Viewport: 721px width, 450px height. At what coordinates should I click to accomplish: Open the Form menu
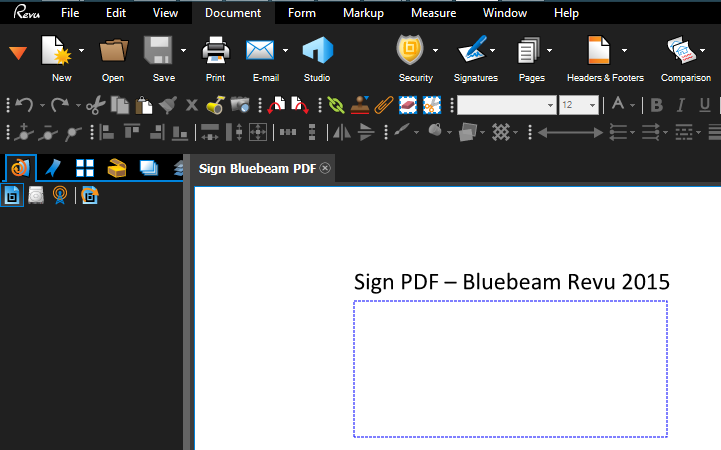pos(302,13)
